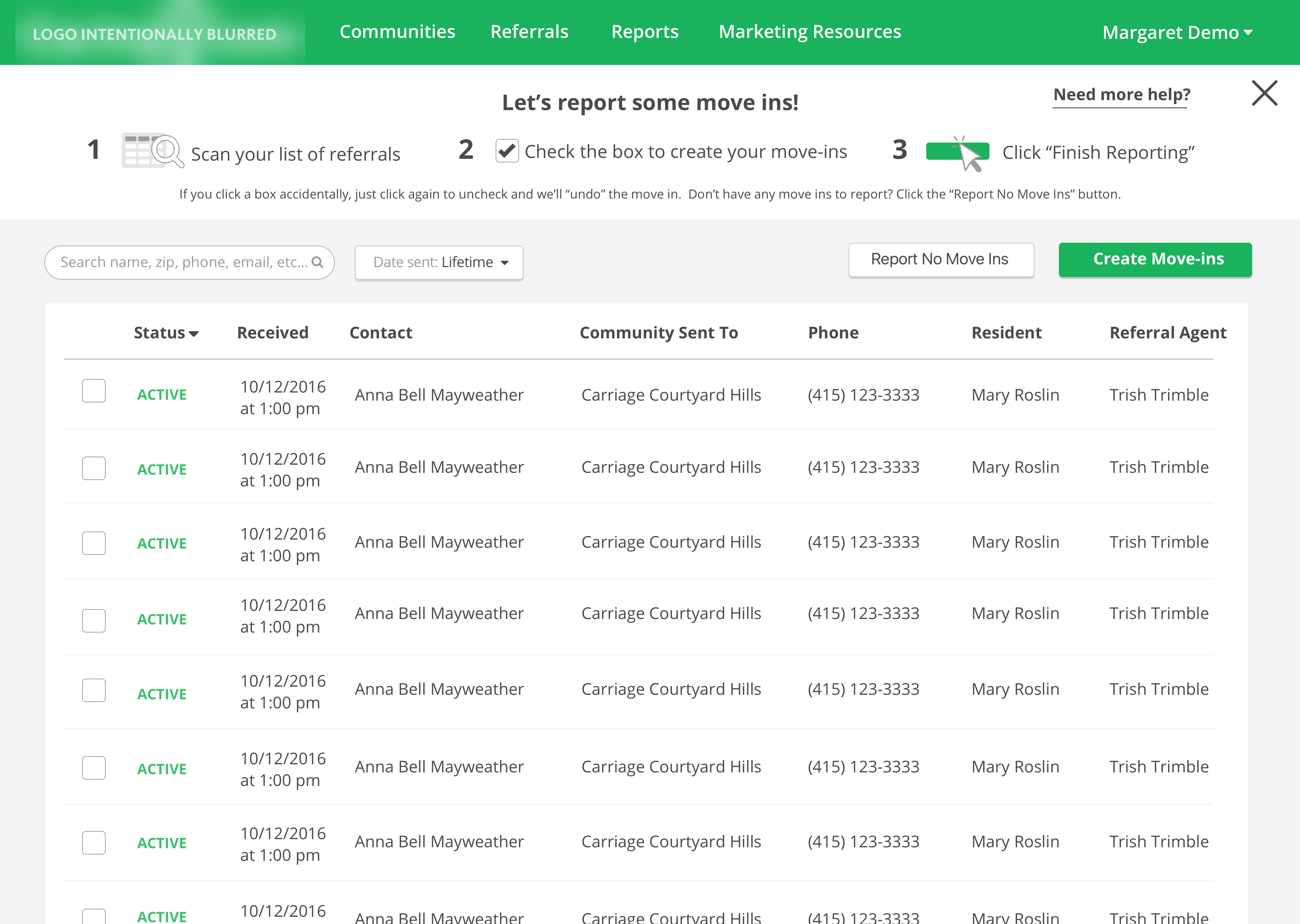The height and width of the screenshot is (924, 1300).
Task: Check the first referral row checkbox
Action: click(x=94, y=391)
